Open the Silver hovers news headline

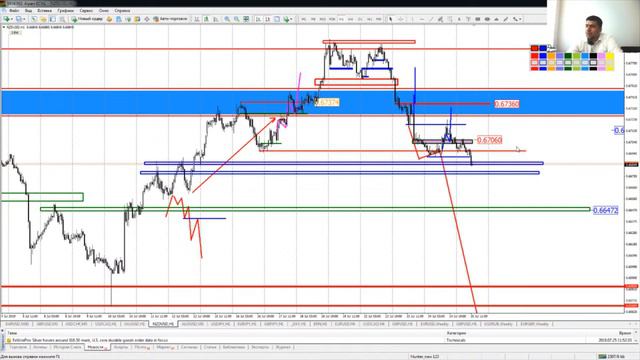pos(90,340)
